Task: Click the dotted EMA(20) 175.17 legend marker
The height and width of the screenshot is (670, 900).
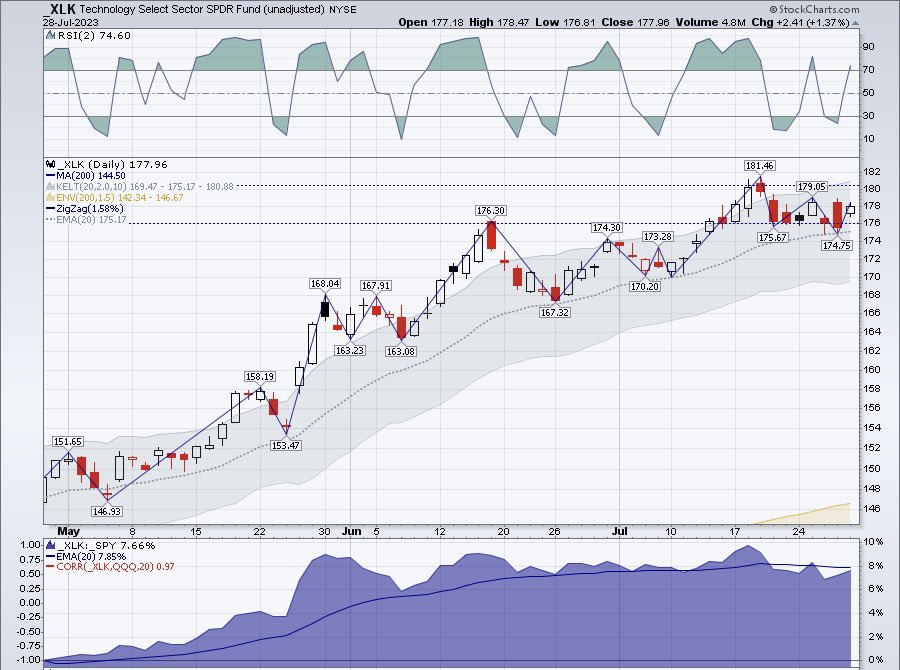Action: coord(51,219)
